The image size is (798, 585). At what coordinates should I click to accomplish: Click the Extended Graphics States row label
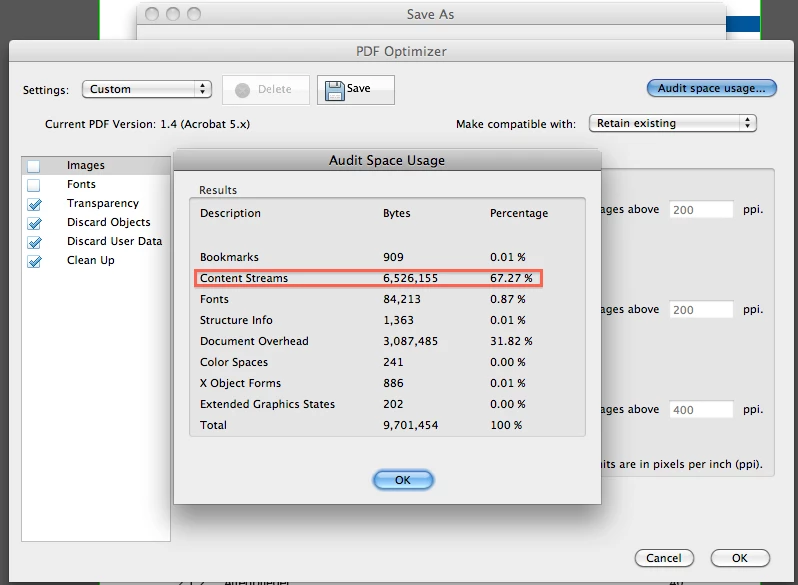[267, 404]
